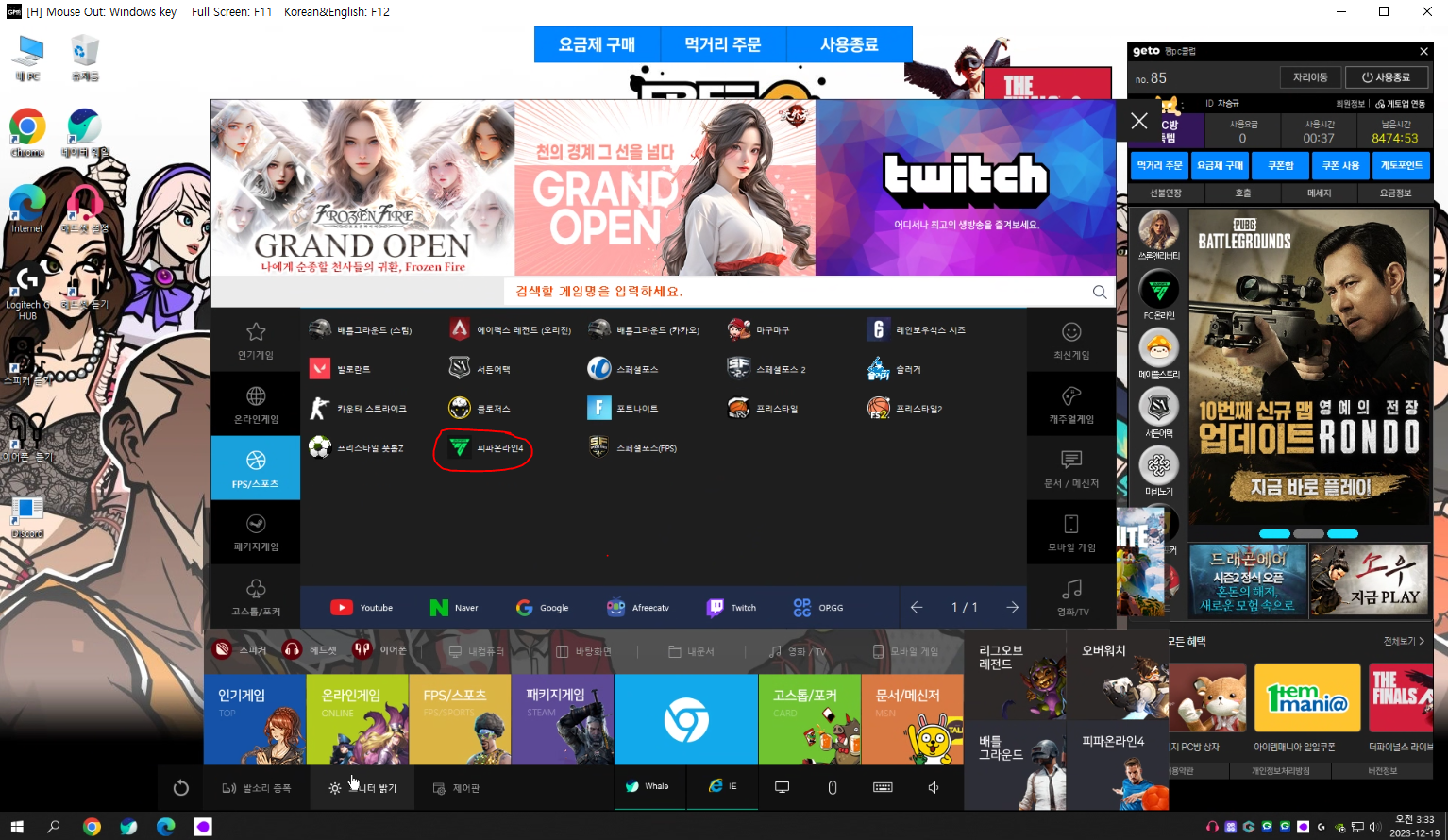Open 배틀그라운드 (카카오) game entry
The image size is (1448, 840).
click(644, 329)
